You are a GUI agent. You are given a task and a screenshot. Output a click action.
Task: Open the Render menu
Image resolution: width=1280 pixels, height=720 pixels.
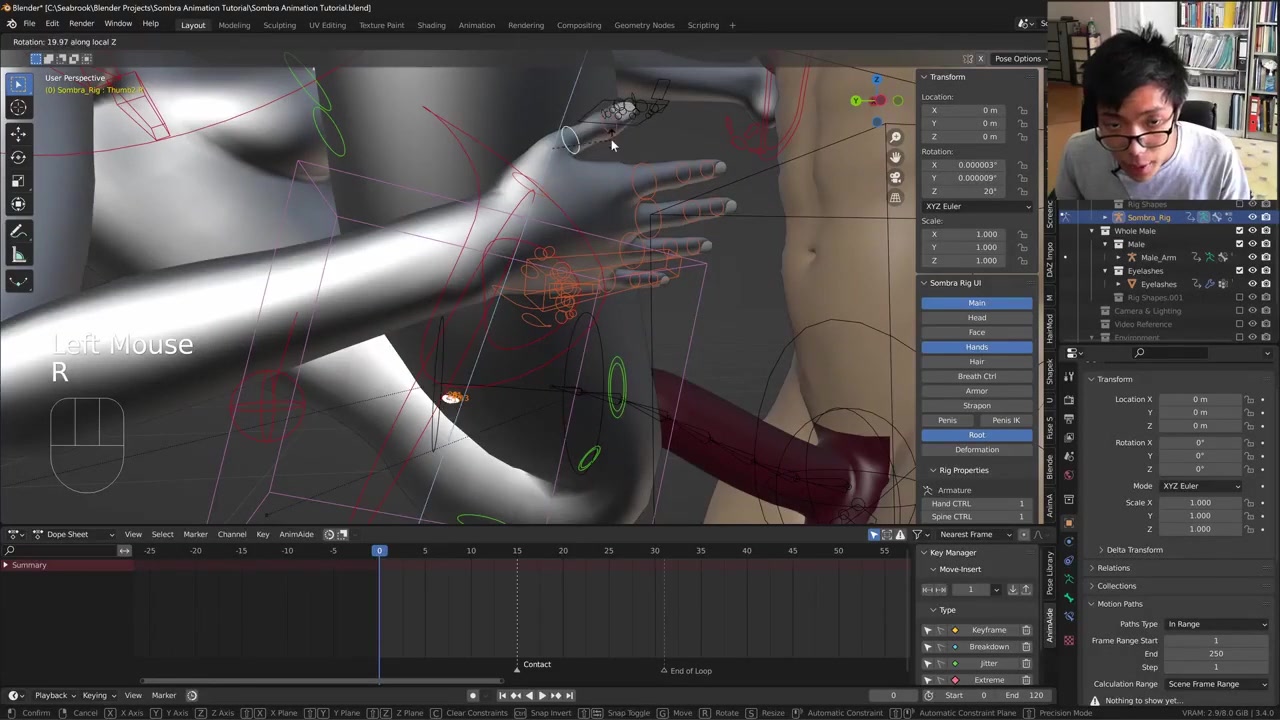pyautogui.click(x=81, y=24)
